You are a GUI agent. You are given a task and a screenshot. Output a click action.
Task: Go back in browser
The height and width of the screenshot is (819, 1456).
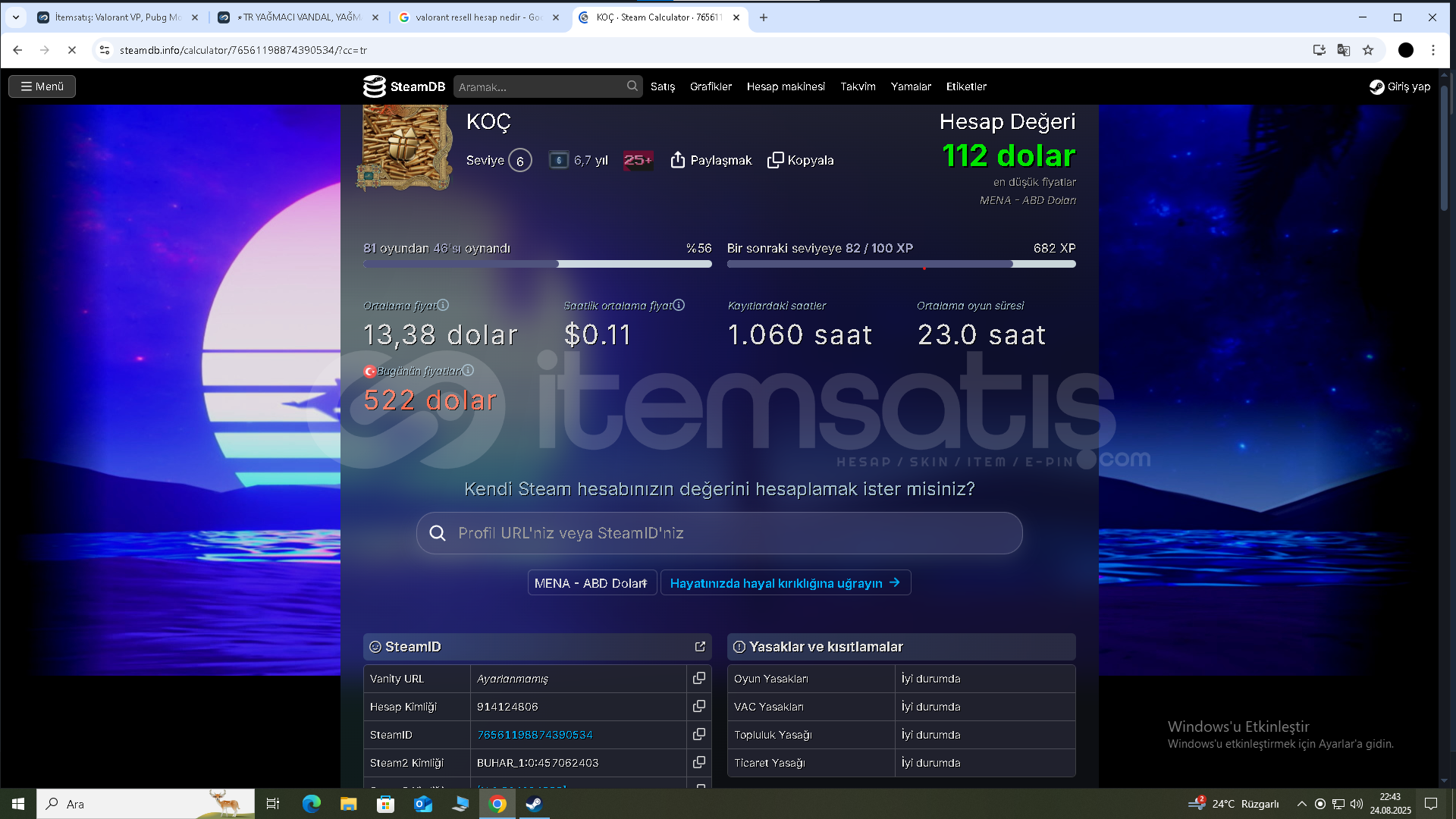[17, 50]
